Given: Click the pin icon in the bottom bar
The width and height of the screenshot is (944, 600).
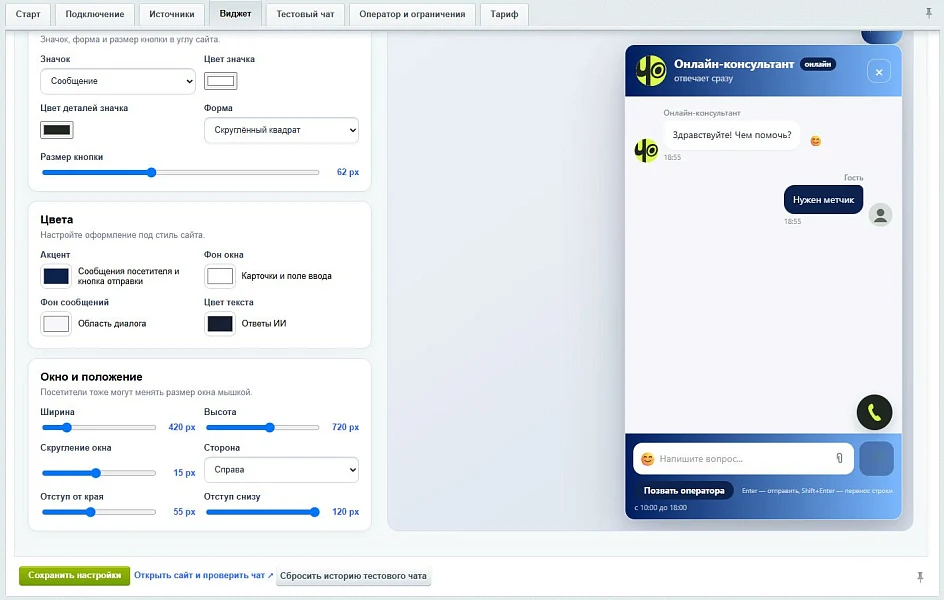Looking at the screenshot, I should (920, 577).
